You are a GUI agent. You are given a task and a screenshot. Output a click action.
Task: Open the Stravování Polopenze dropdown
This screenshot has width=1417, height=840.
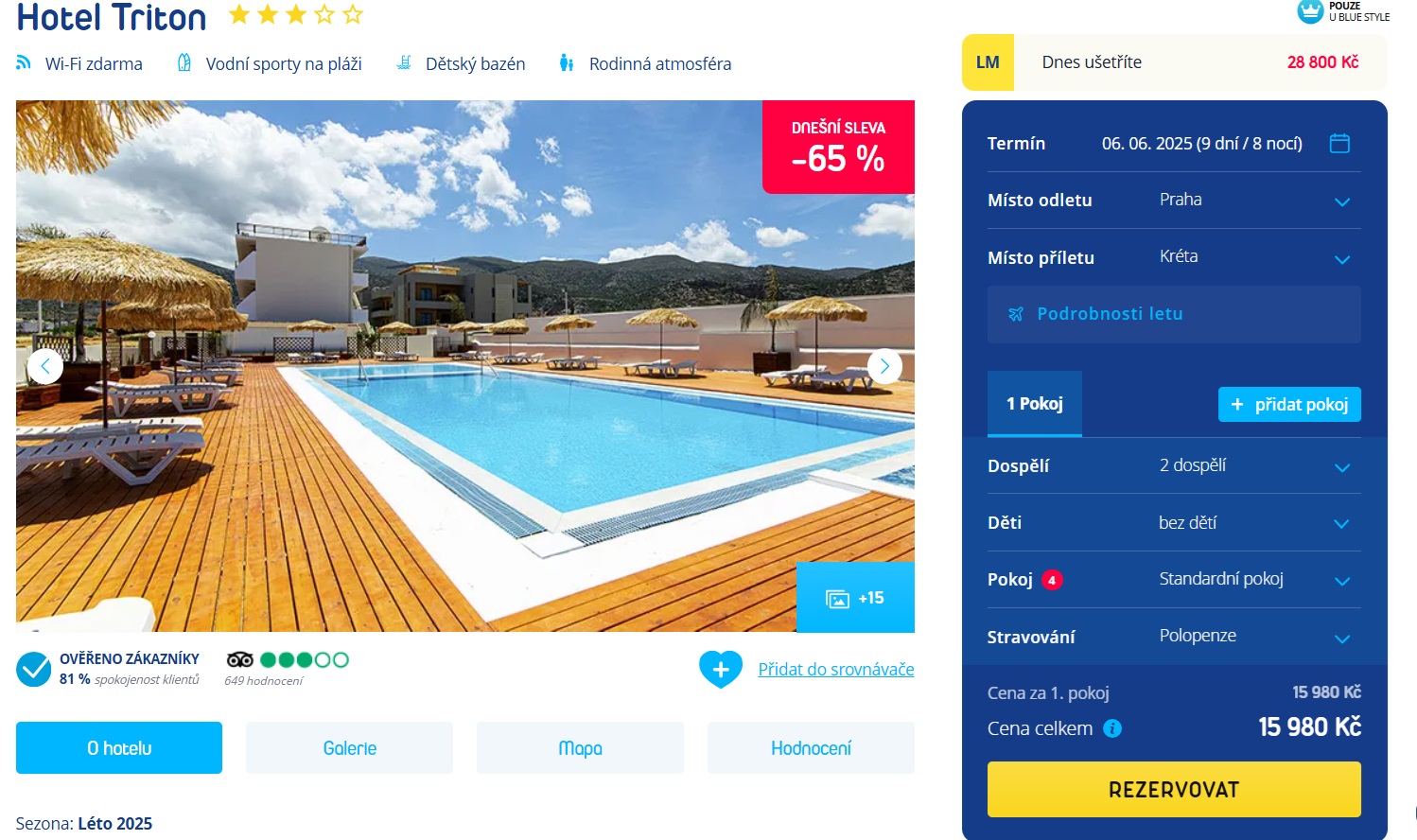1174,637
